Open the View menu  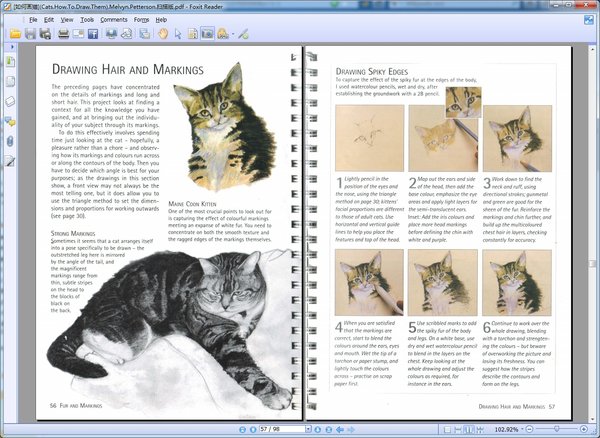[67, 20]
